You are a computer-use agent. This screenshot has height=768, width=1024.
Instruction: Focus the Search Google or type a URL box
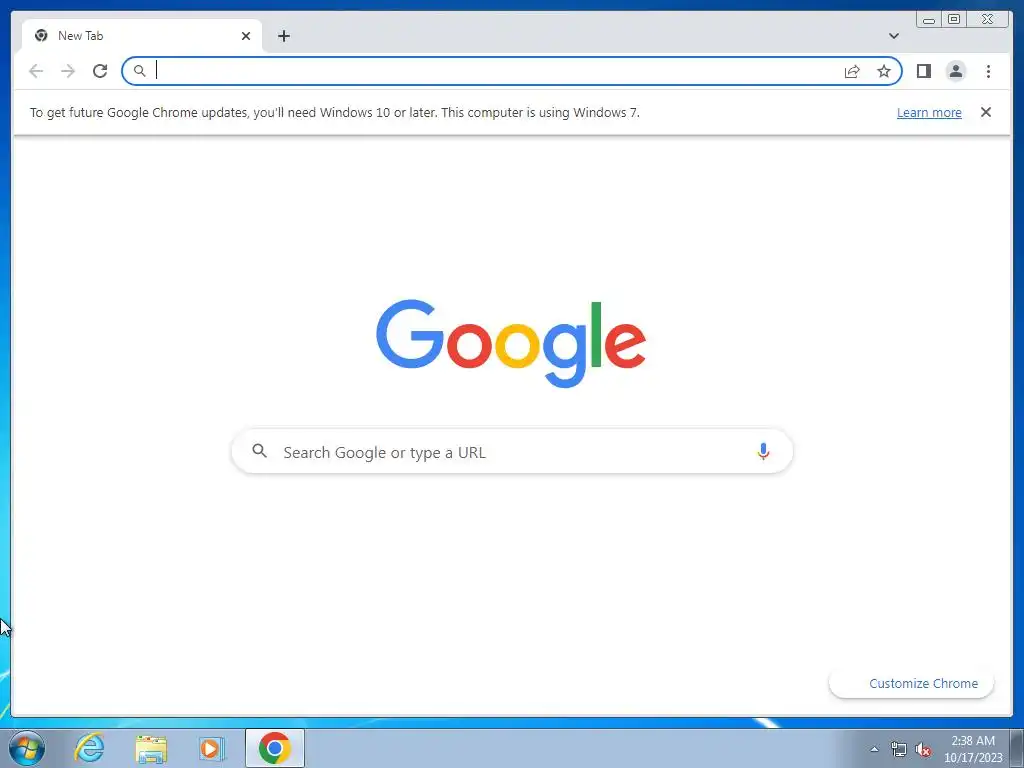pyautogui.click(x=512, y=451)
